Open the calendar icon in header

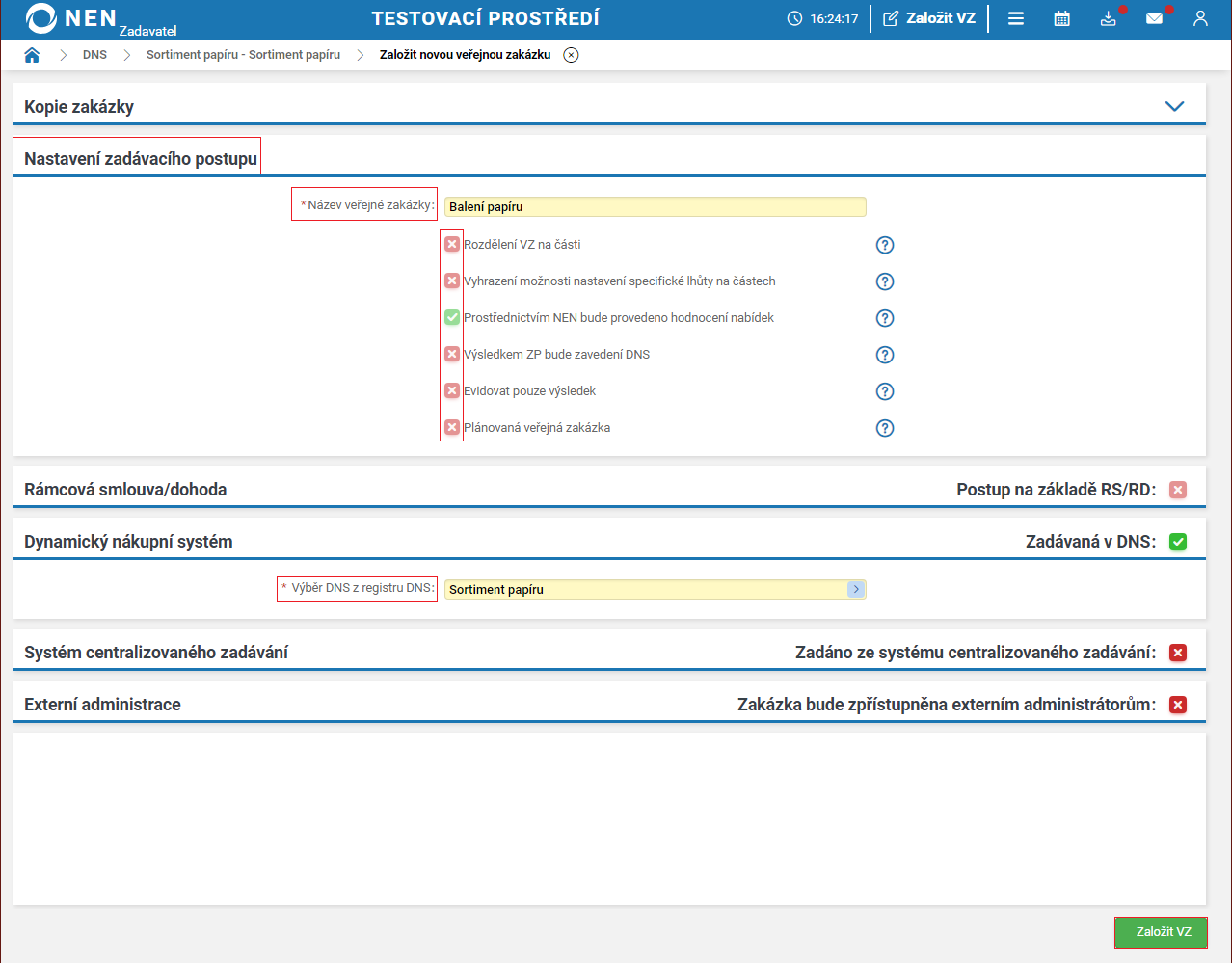[x=1061, y=18]
